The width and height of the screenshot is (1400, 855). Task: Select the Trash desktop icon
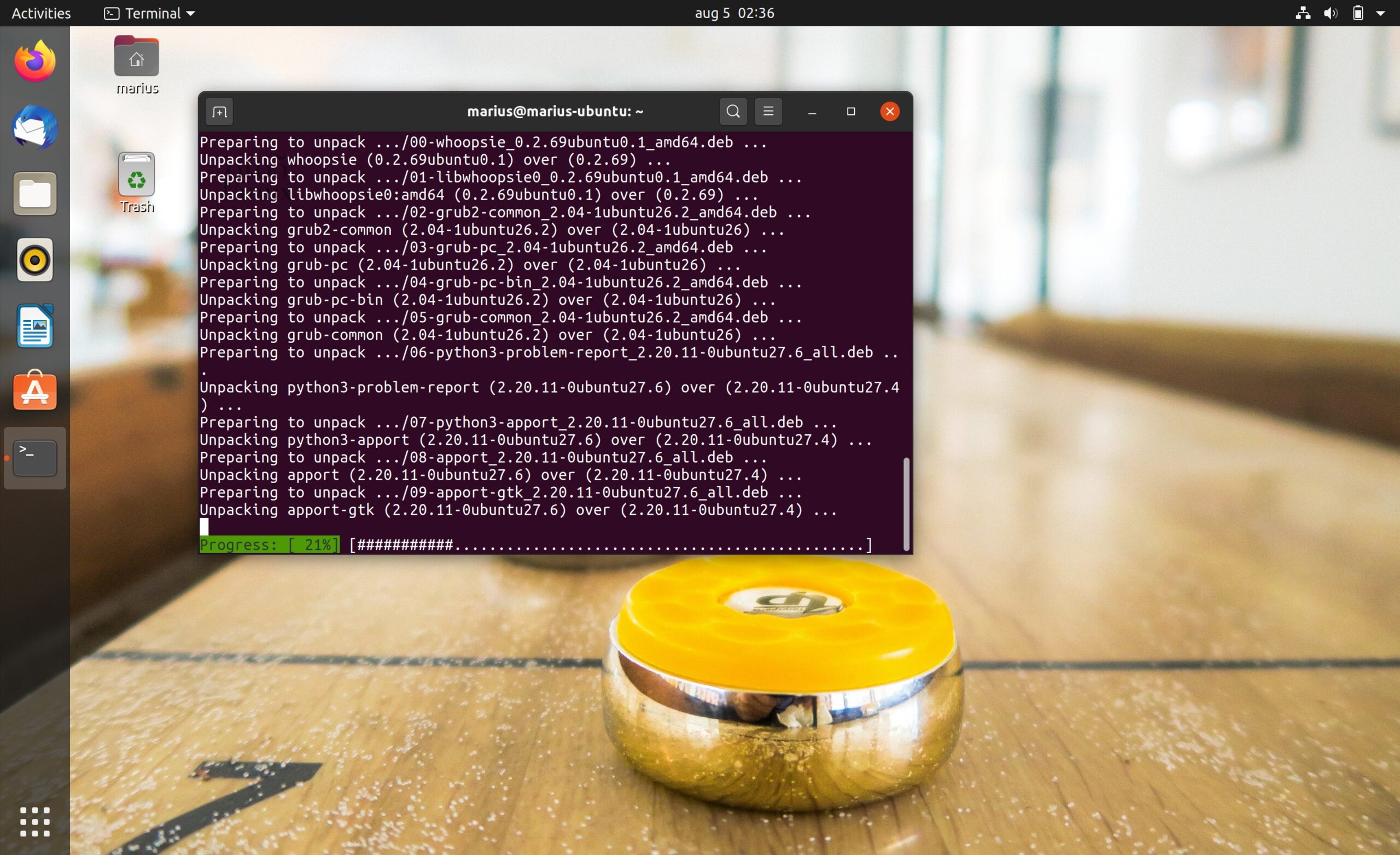point(136,175)
